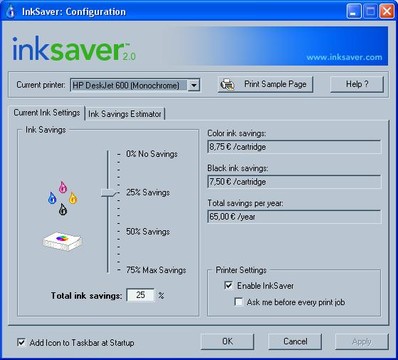
Task: Click the magenta ink drop icon
Action: 63,187
